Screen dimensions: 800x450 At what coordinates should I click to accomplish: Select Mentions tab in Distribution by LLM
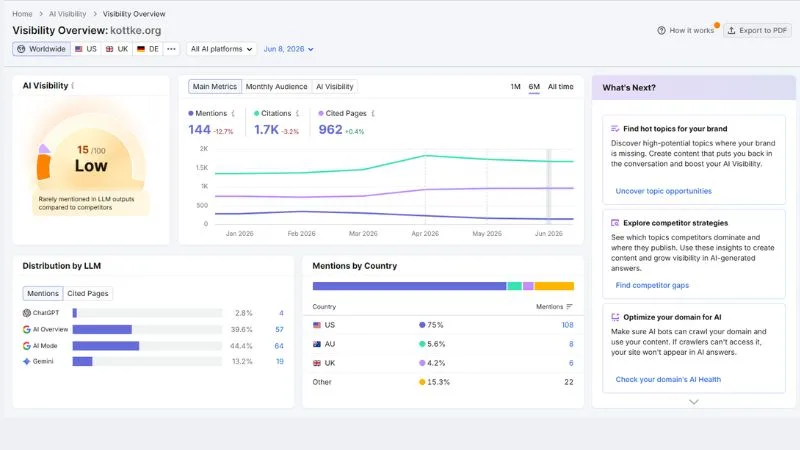[x=43, y=293]
